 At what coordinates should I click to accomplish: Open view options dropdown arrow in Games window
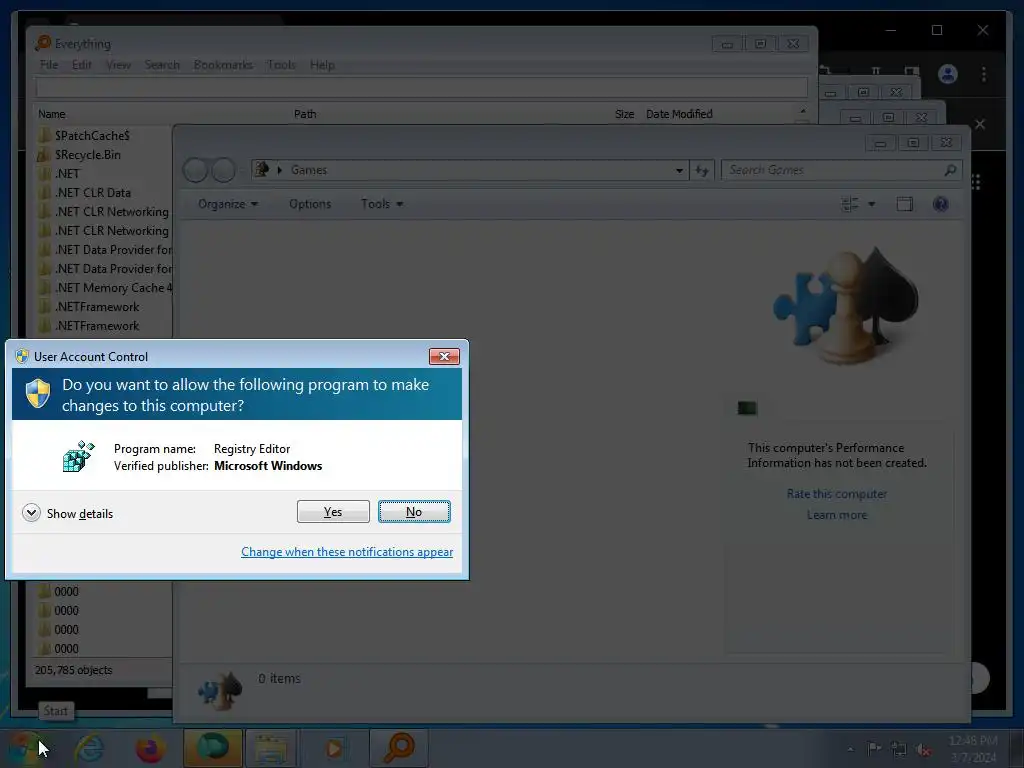click(871, 204)
